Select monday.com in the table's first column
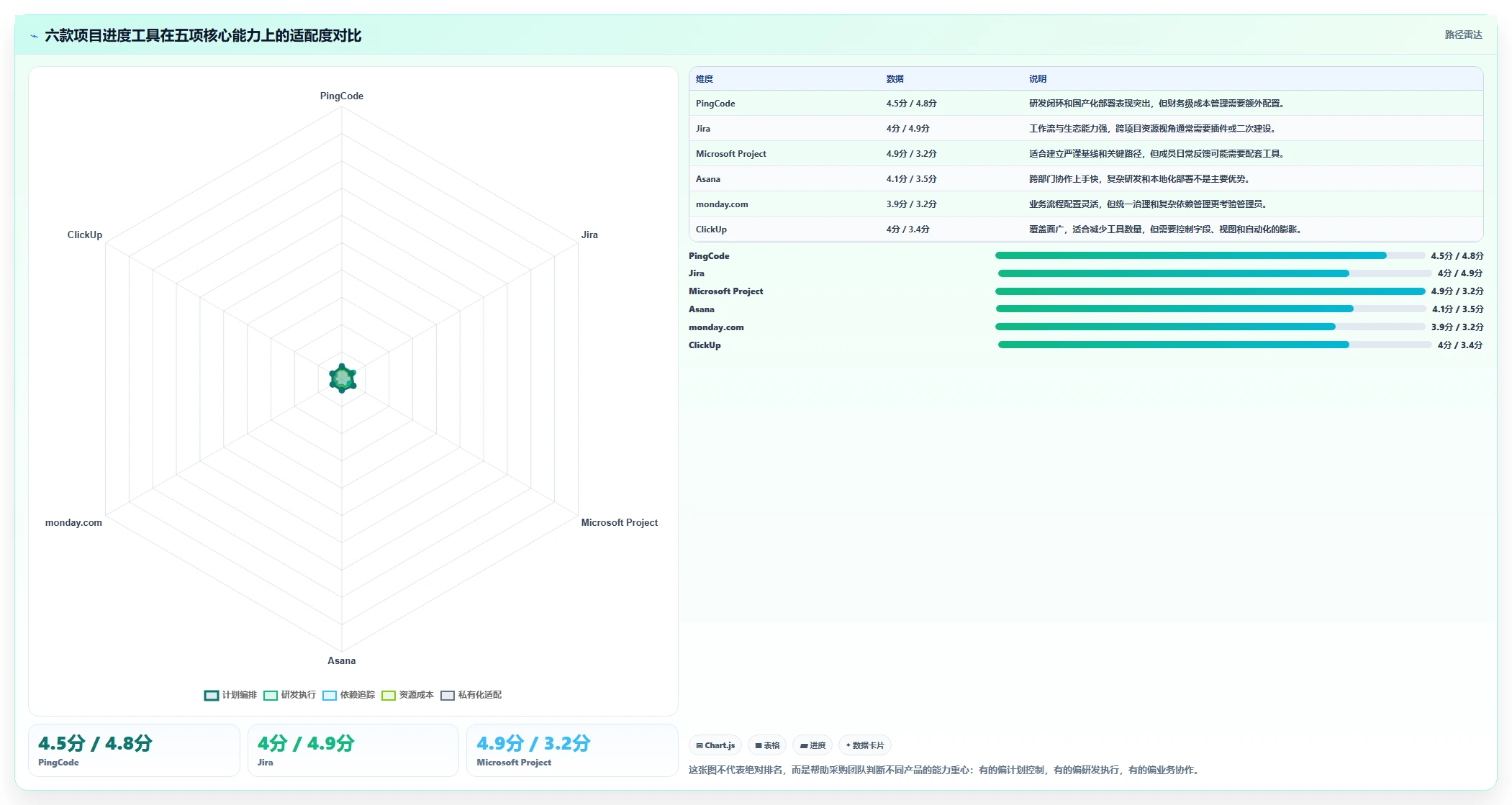The image size is (1512, 805). [x=722, y=204]
